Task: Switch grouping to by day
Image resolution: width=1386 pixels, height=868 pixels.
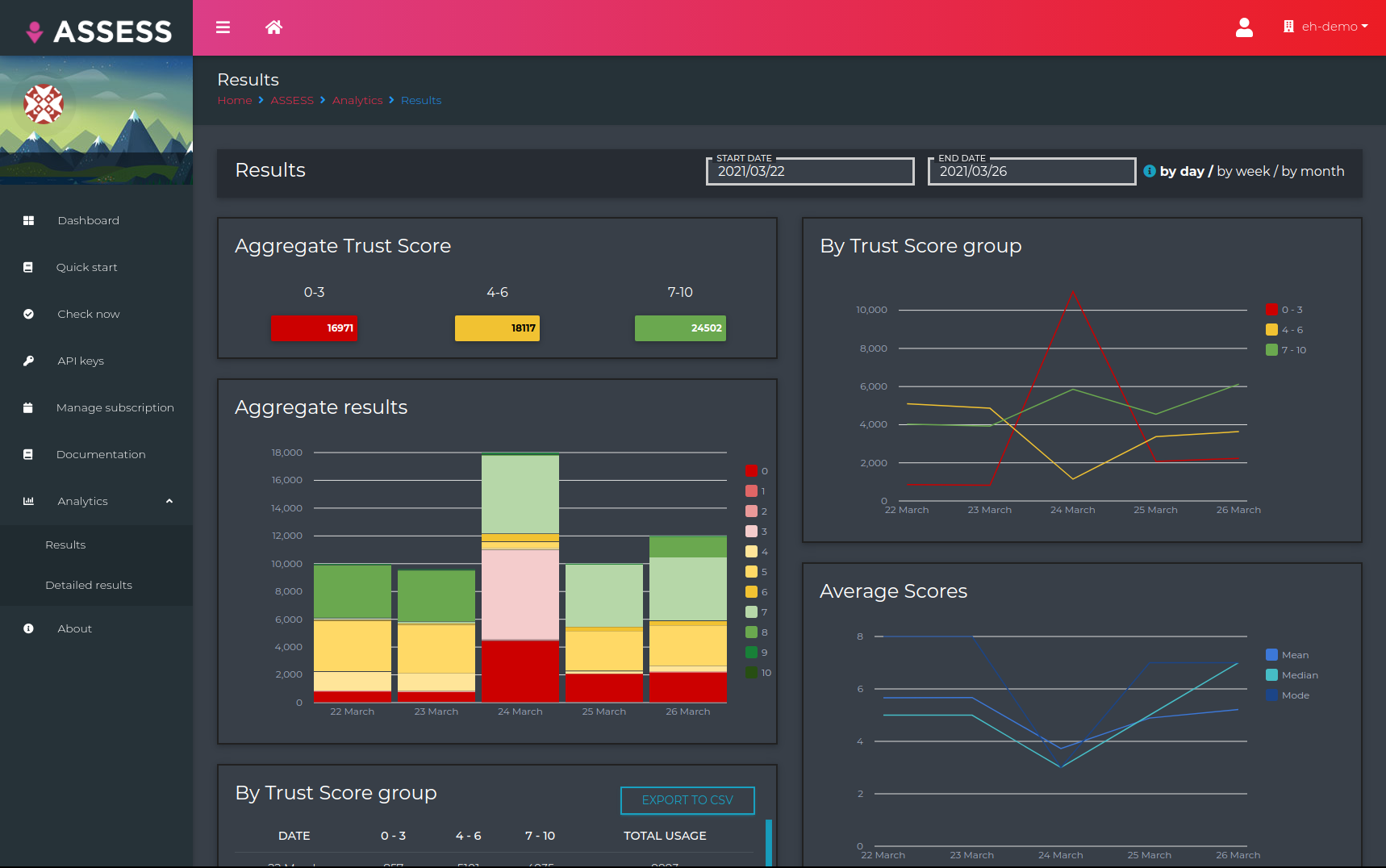Action: pos(1182,171)
